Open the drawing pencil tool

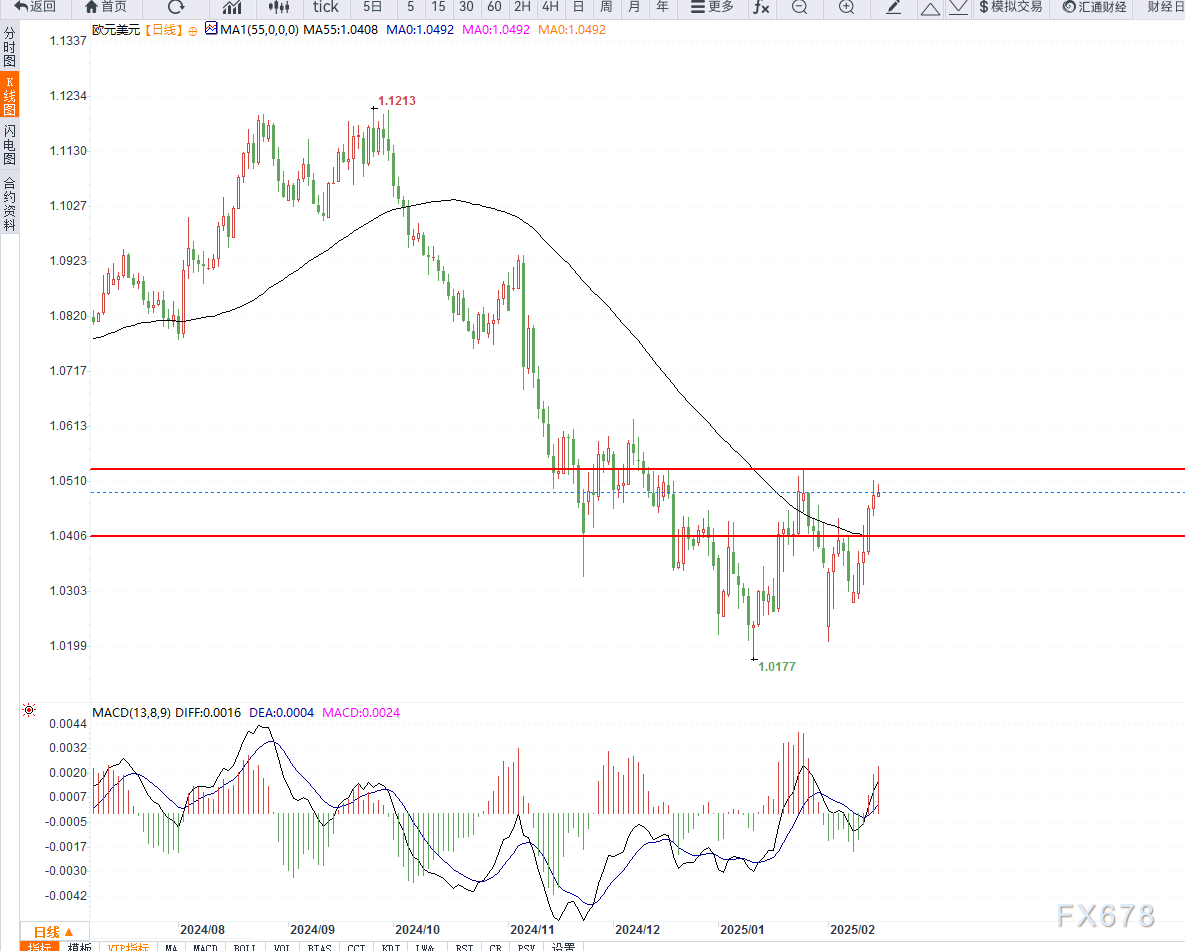click(893, 9)
